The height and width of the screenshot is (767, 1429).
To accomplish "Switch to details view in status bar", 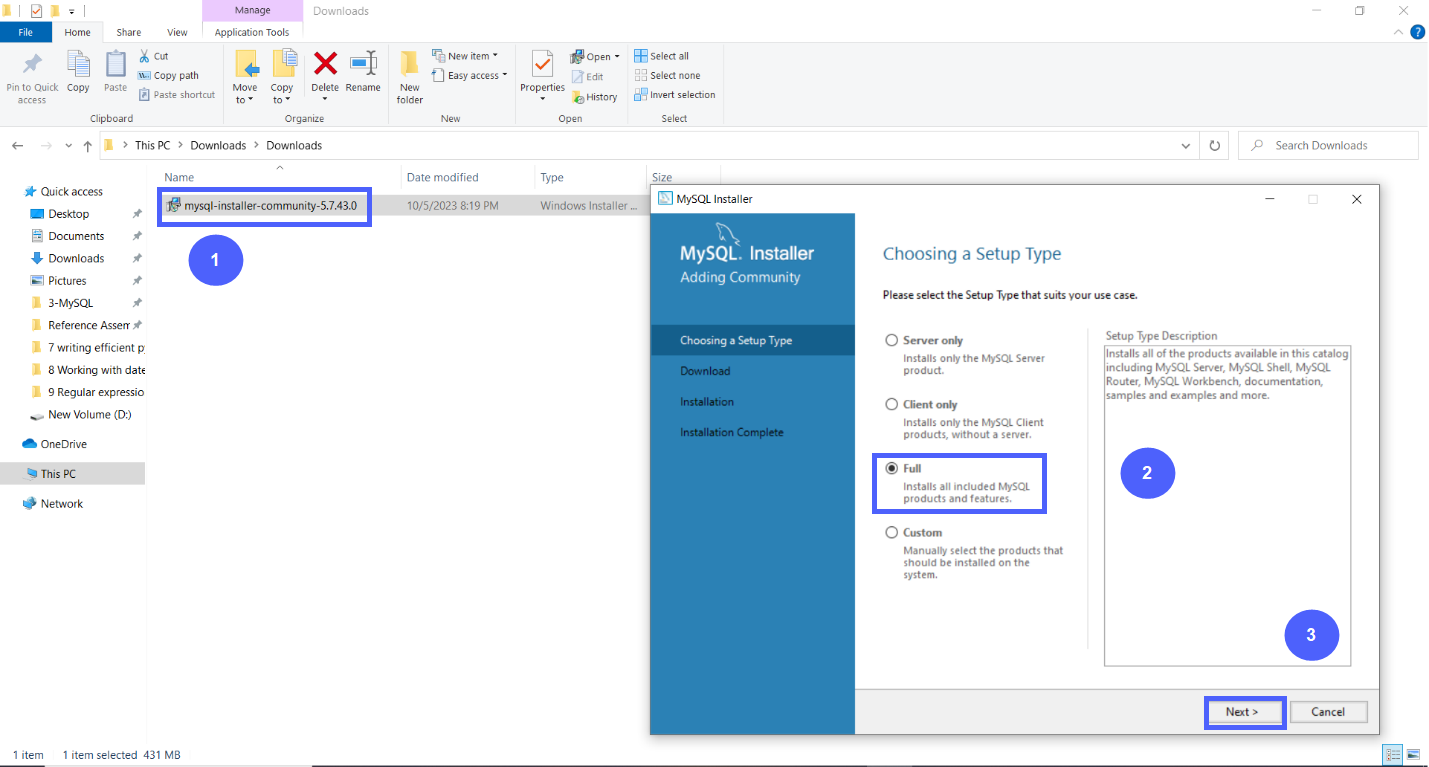I will tap(1392, 754).
